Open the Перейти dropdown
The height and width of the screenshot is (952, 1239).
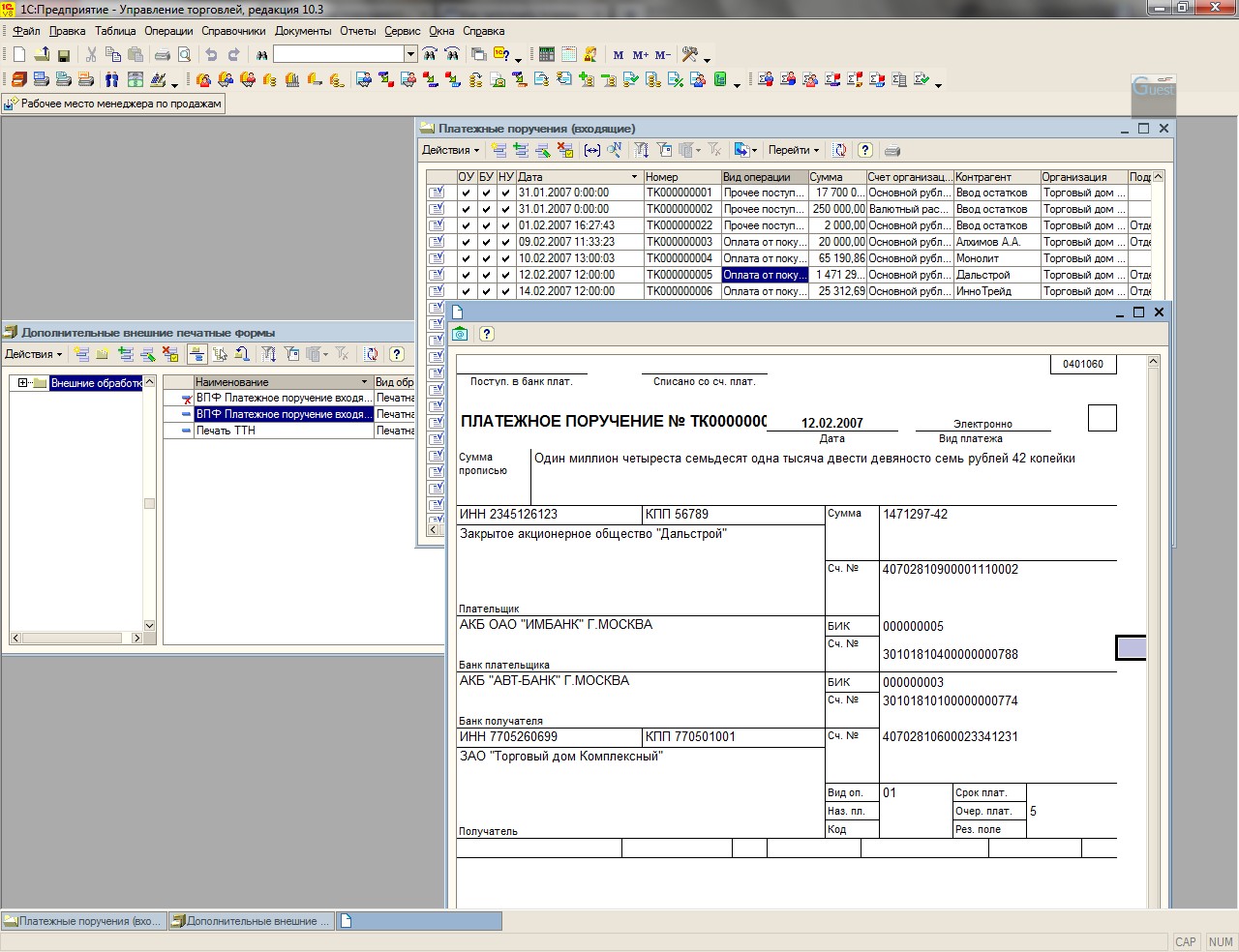coord(793,150)
